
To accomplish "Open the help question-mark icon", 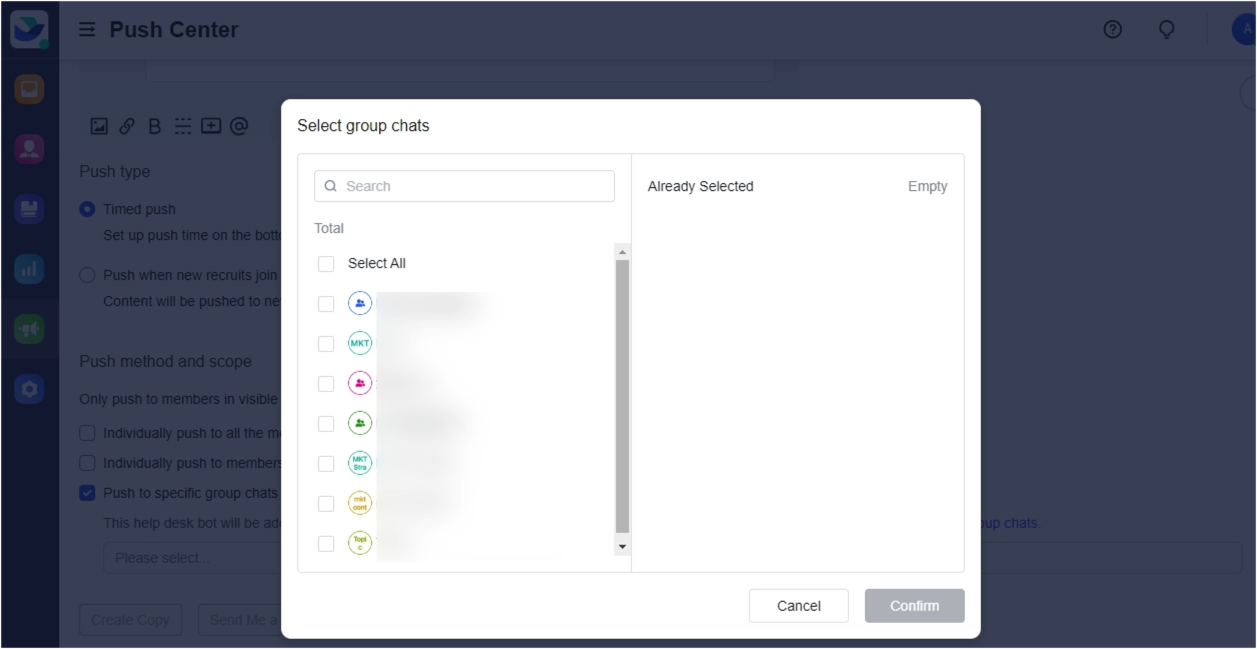I will coord(1112,29).
